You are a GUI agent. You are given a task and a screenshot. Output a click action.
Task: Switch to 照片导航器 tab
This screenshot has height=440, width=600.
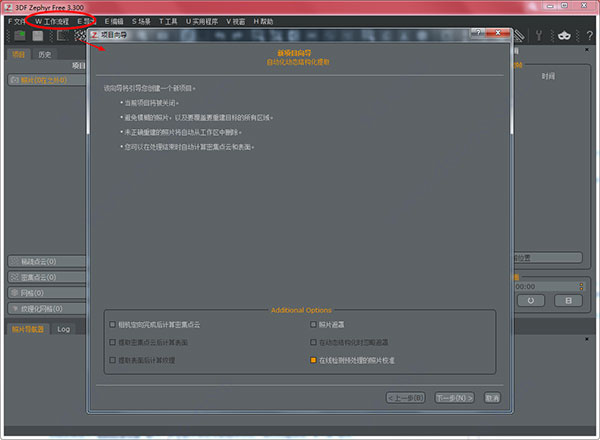tap(28, 329)
